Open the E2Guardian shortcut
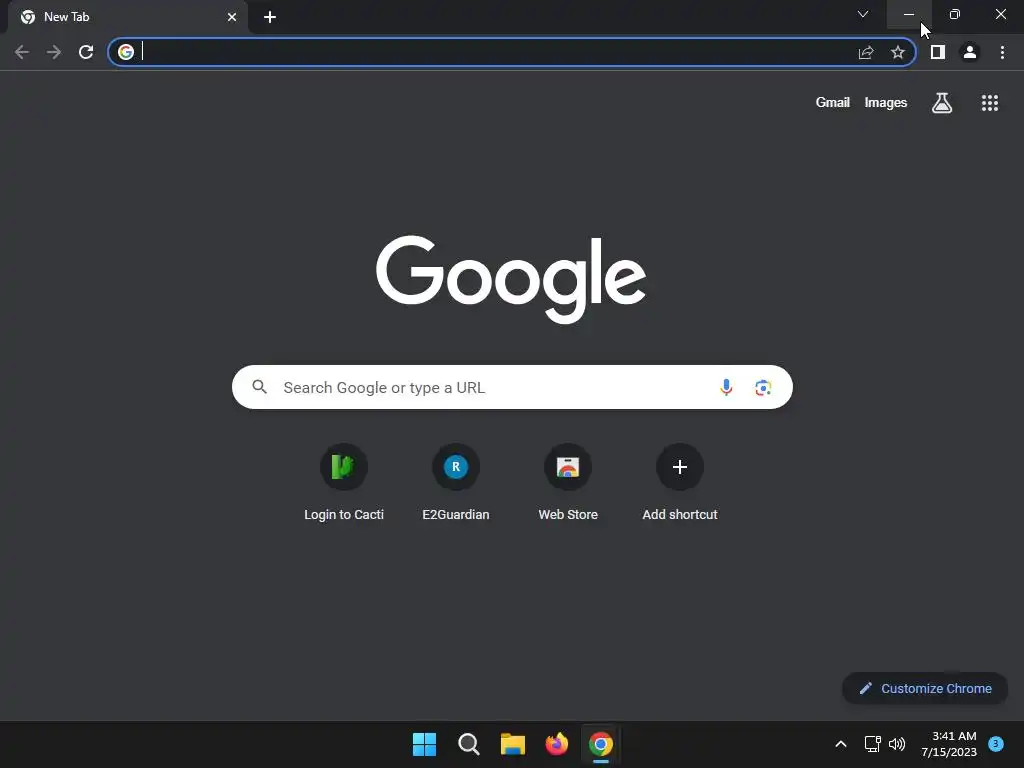Image resolution: width=1024 pixels, height=768 pixels. [x=456, y=483]
